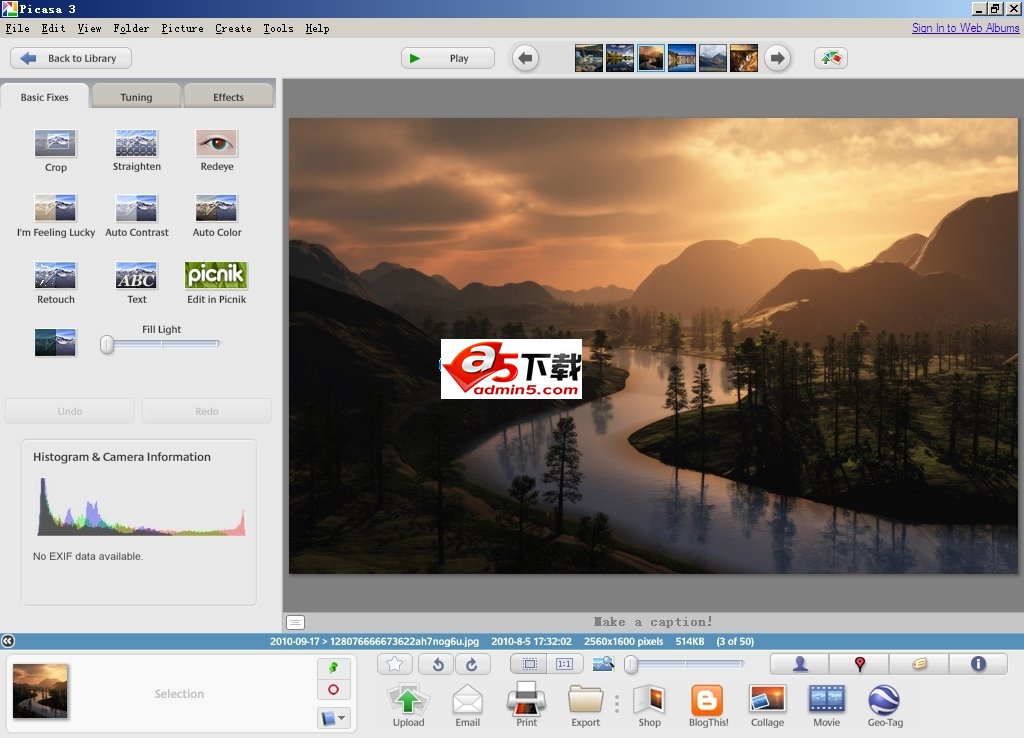Clear the photo tray with red circle
This screenshot has height=738, width=1024.
334,689
